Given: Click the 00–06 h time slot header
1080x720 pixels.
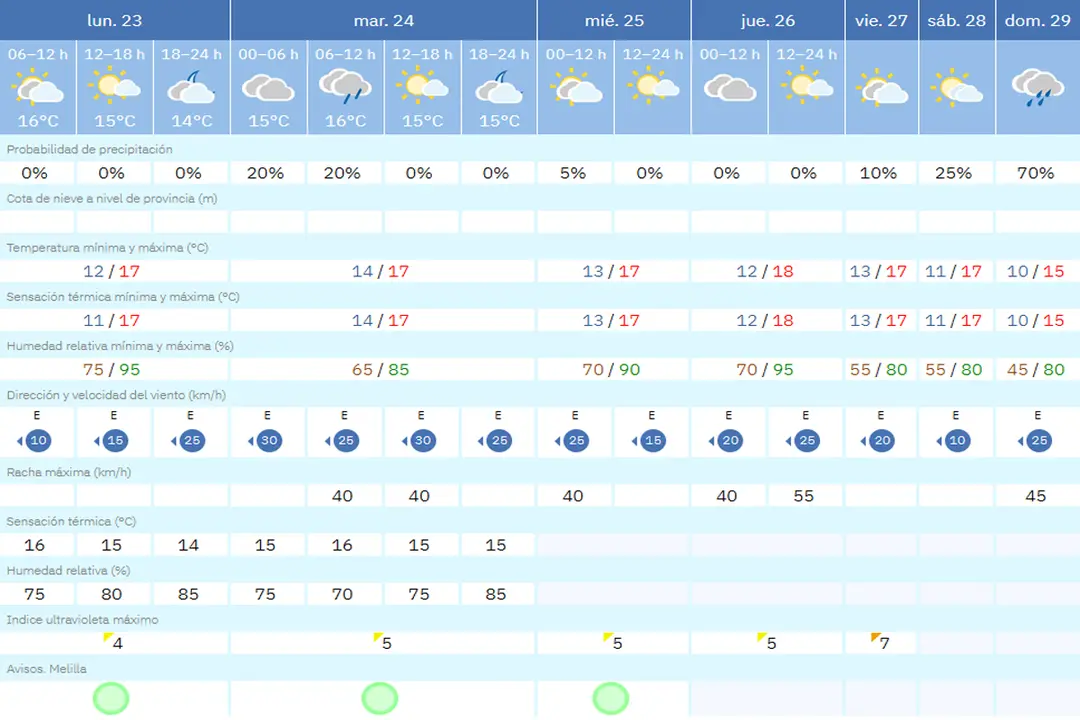Looking at the screenshot, I should (268, 54).
